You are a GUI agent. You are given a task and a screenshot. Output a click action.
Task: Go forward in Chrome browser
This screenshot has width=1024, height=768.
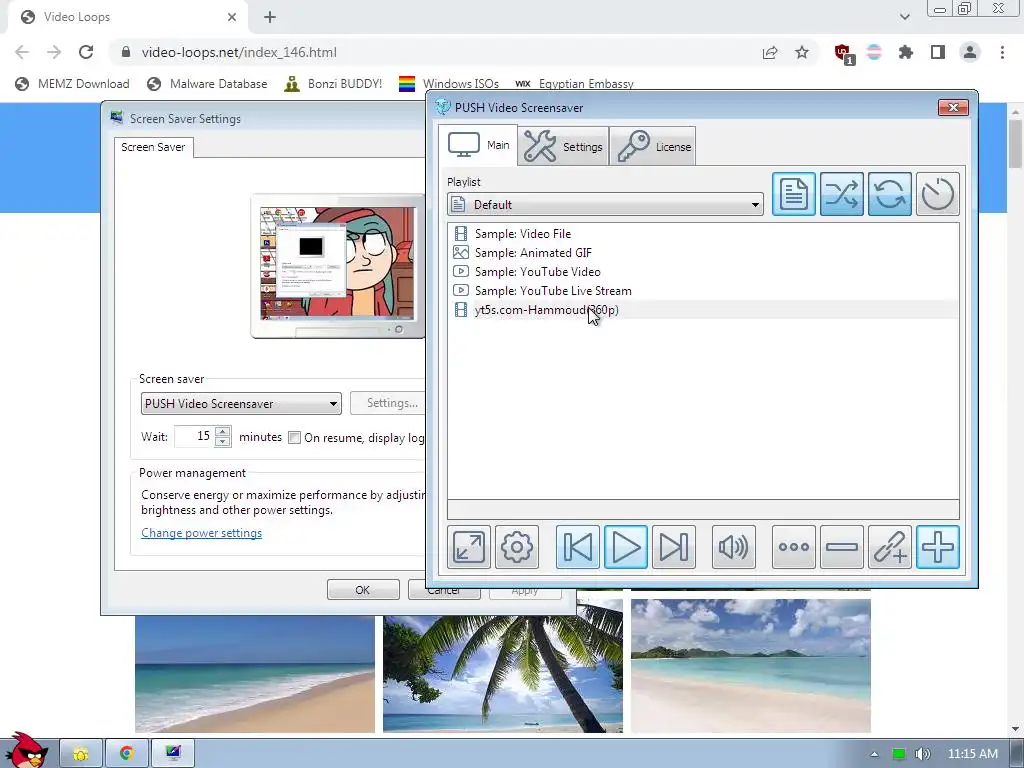54,52
